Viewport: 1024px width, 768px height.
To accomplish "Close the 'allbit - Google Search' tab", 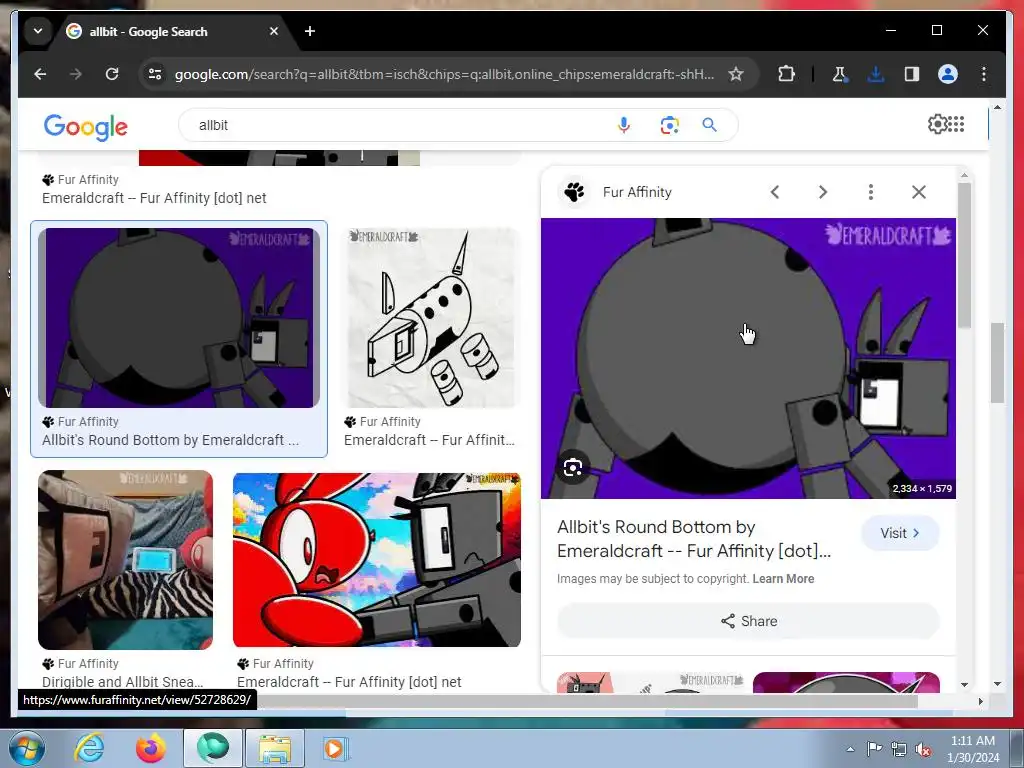I will pyautogui.click(x=274, y=31).
